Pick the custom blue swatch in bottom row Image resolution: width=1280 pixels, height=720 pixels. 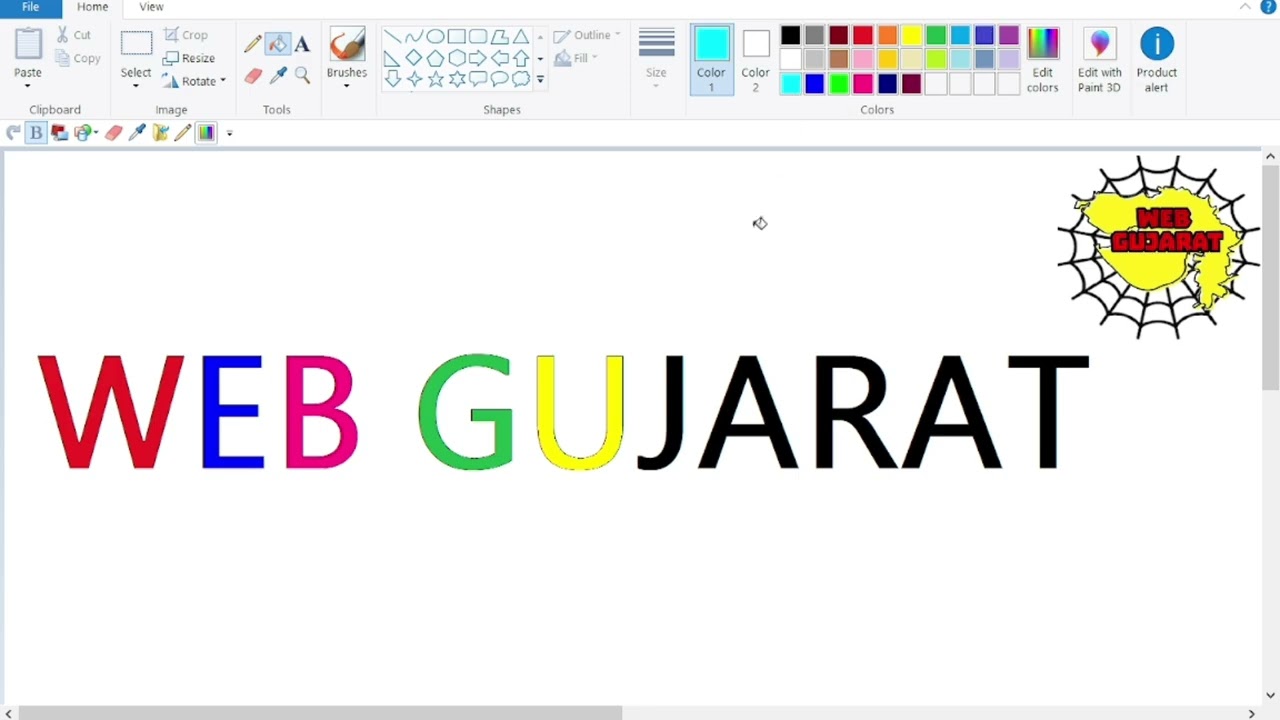(x=814, y=84)
